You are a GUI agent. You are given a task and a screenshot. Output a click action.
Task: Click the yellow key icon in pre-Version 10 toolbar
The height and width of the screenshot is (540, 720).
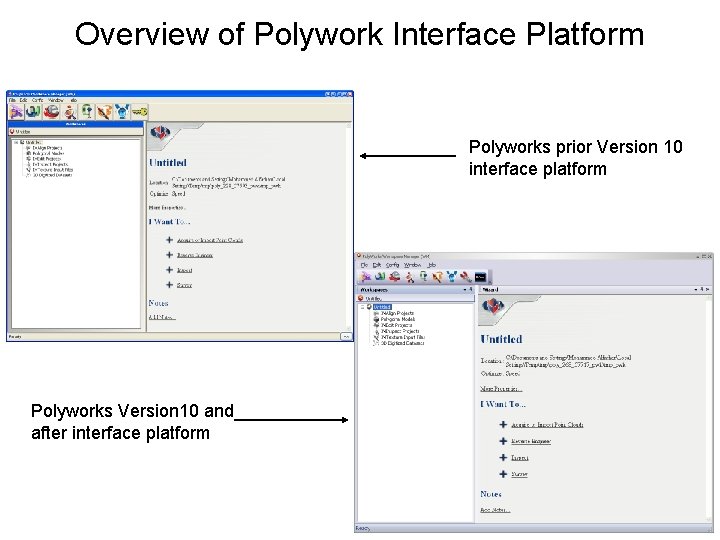pyautogui.click(x=140, y=112)
